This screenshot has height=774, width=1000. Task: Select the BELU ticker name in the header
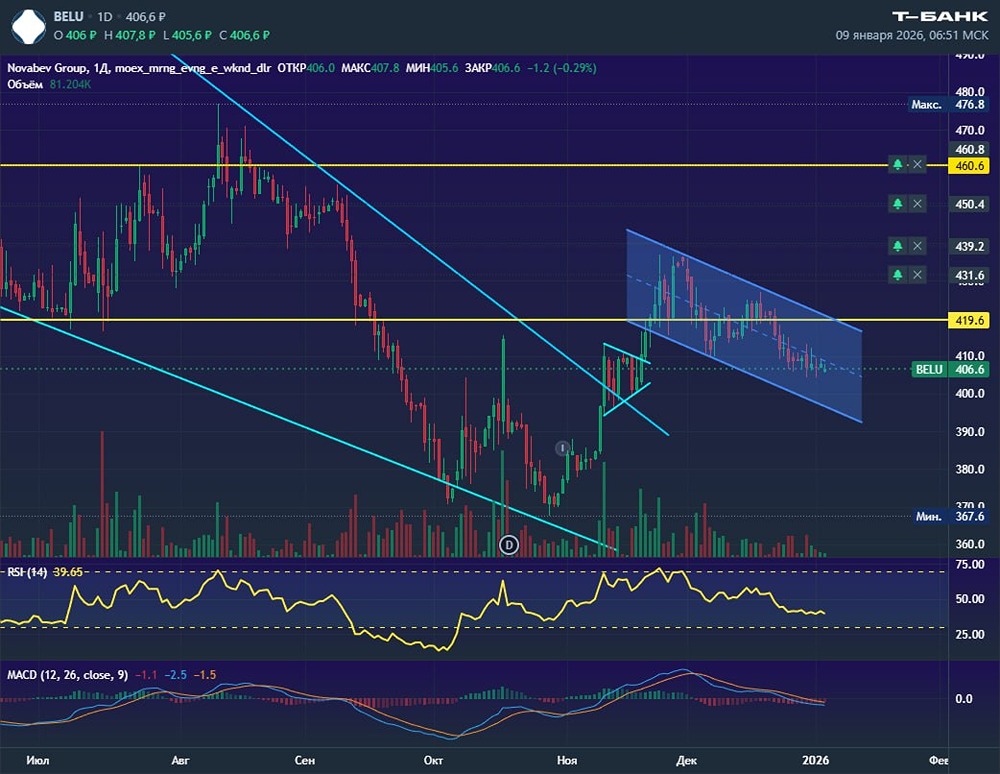pos(68,17)
